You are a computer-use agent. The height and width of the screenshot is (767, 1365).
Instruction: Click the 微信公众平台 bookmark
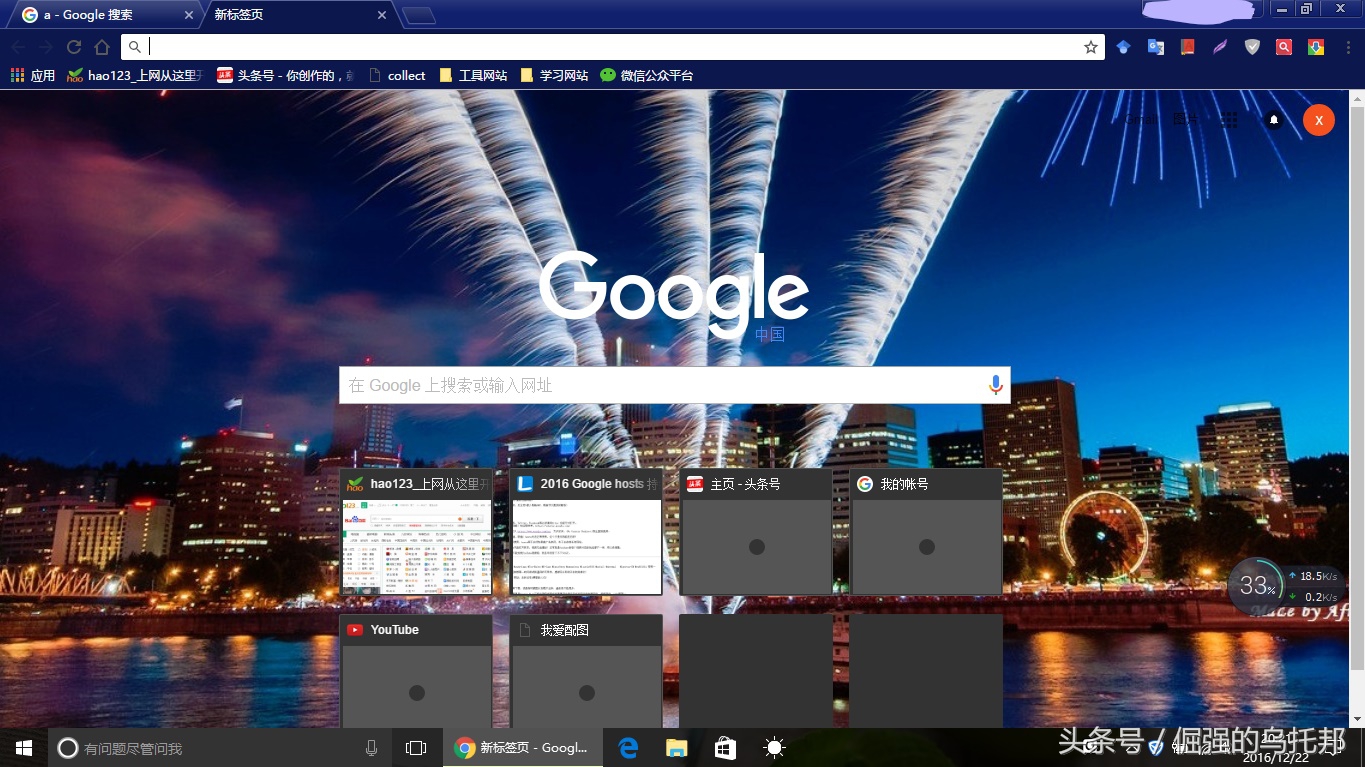click(646, 75)
